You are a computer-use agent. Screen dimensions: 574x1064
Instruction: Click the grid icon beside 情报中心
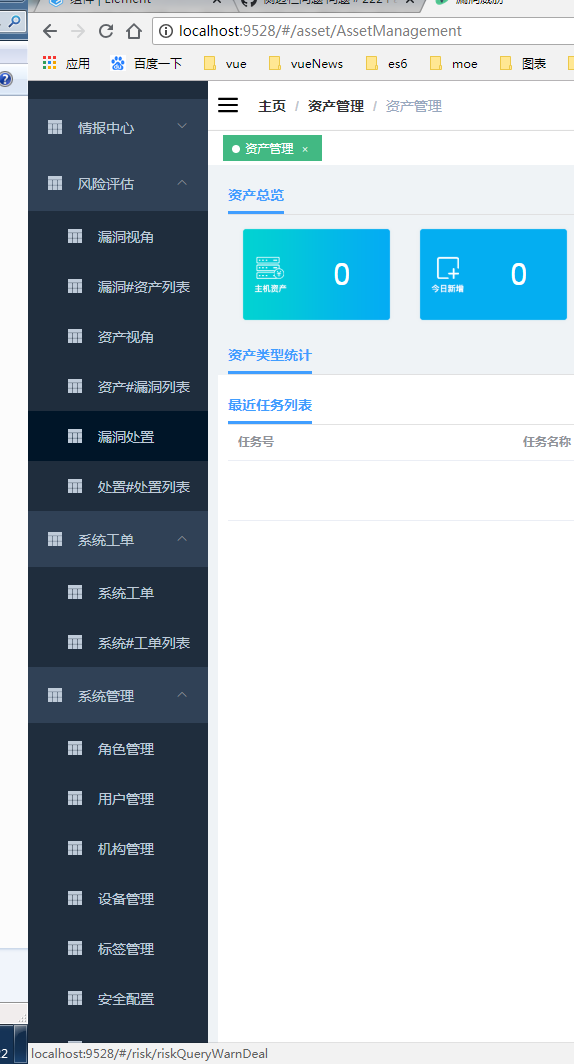pyautogui.click(x=55, y=128)
